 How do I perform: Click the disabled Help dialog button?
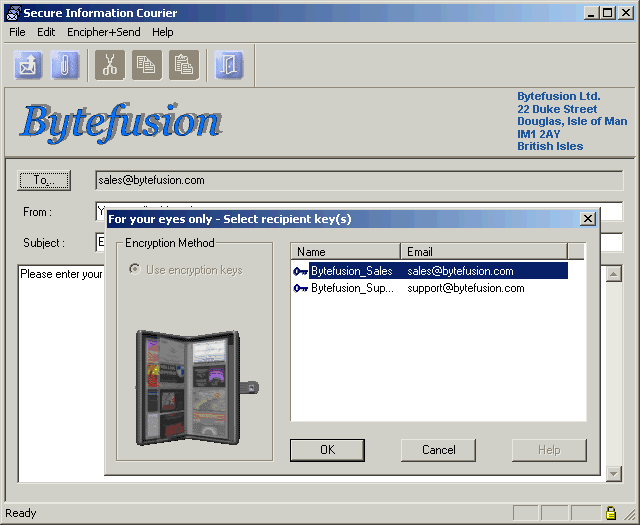(x=549, y=450)
